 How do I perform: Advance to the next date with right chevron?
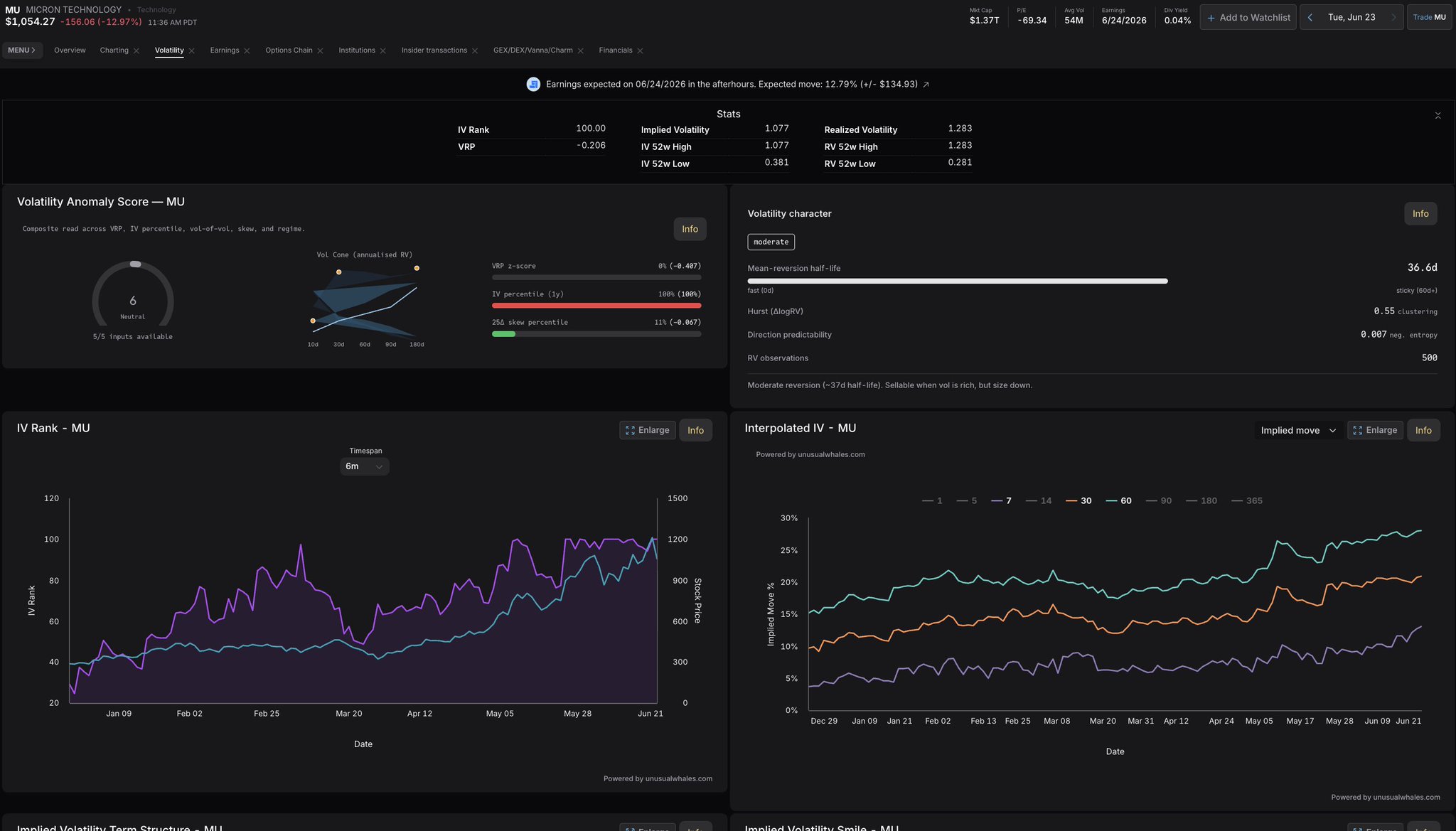pyautogui.click(x=1393, y=18)
